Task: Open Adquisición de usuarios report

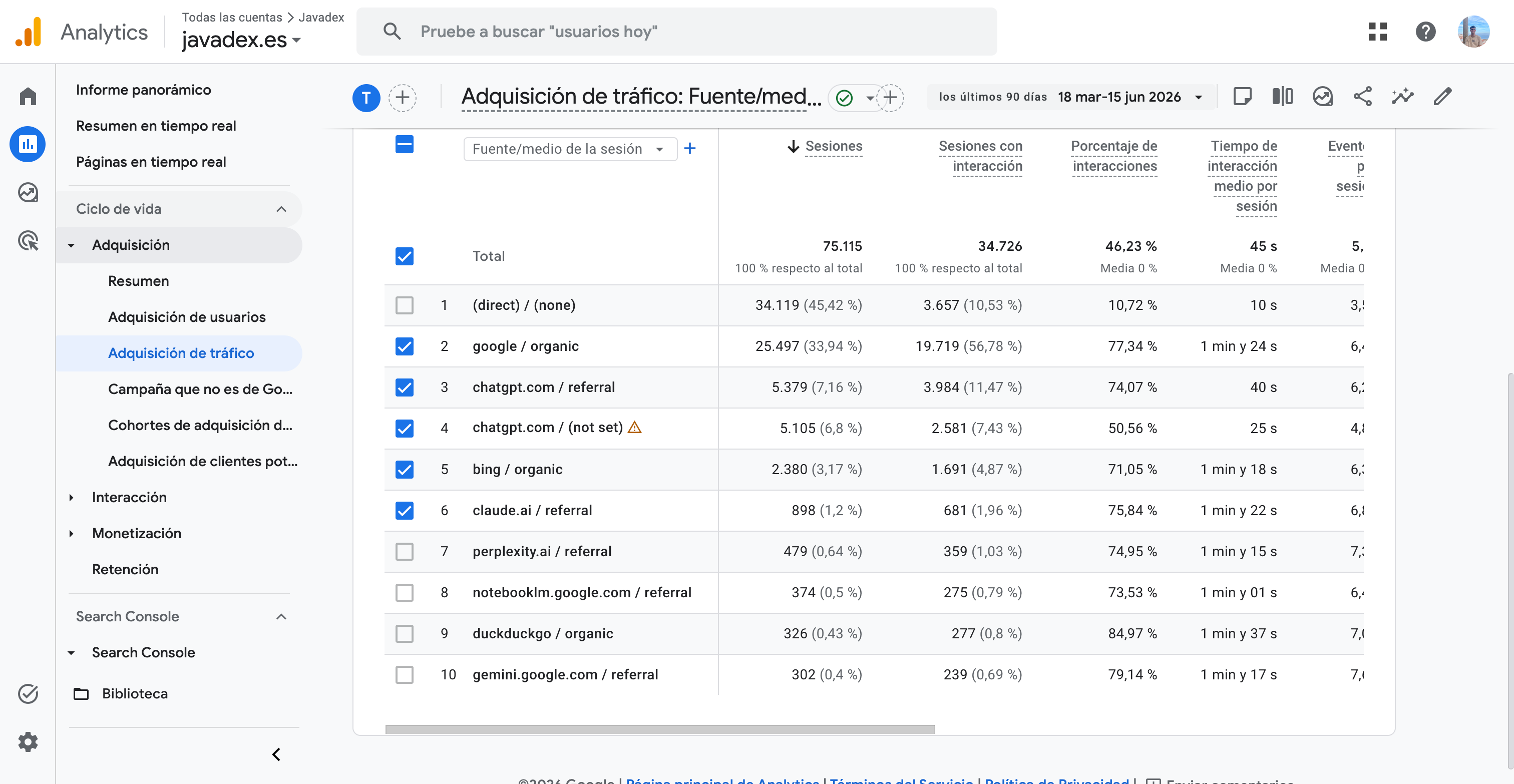Action: click(187, 317)
